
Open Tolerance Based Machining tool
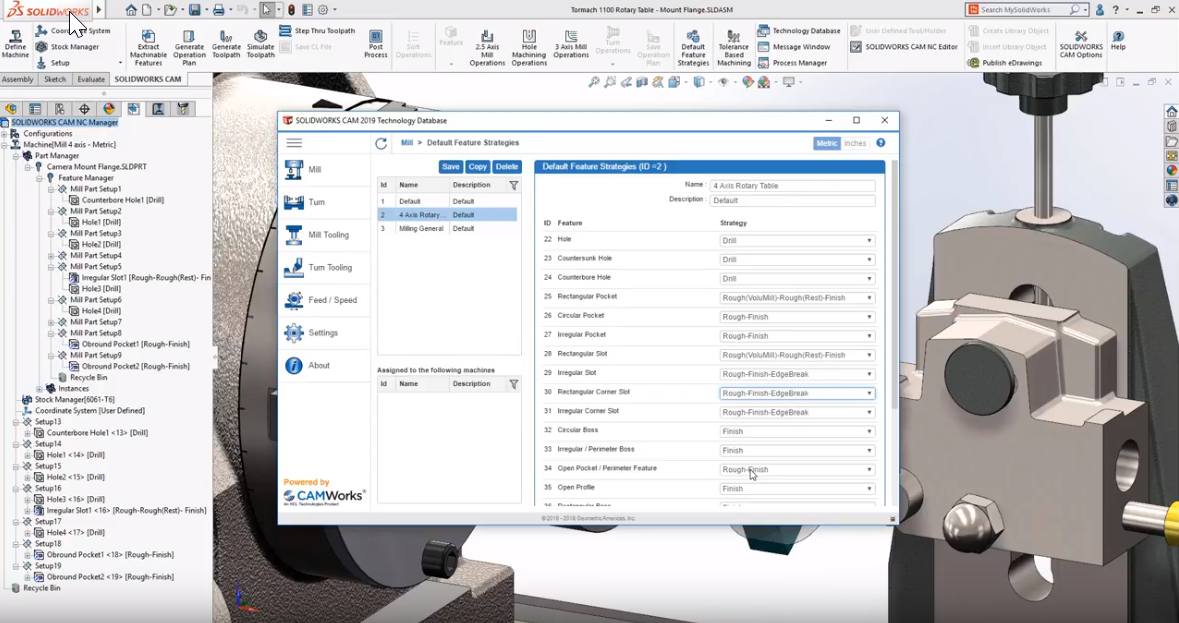tap(733, 47)
